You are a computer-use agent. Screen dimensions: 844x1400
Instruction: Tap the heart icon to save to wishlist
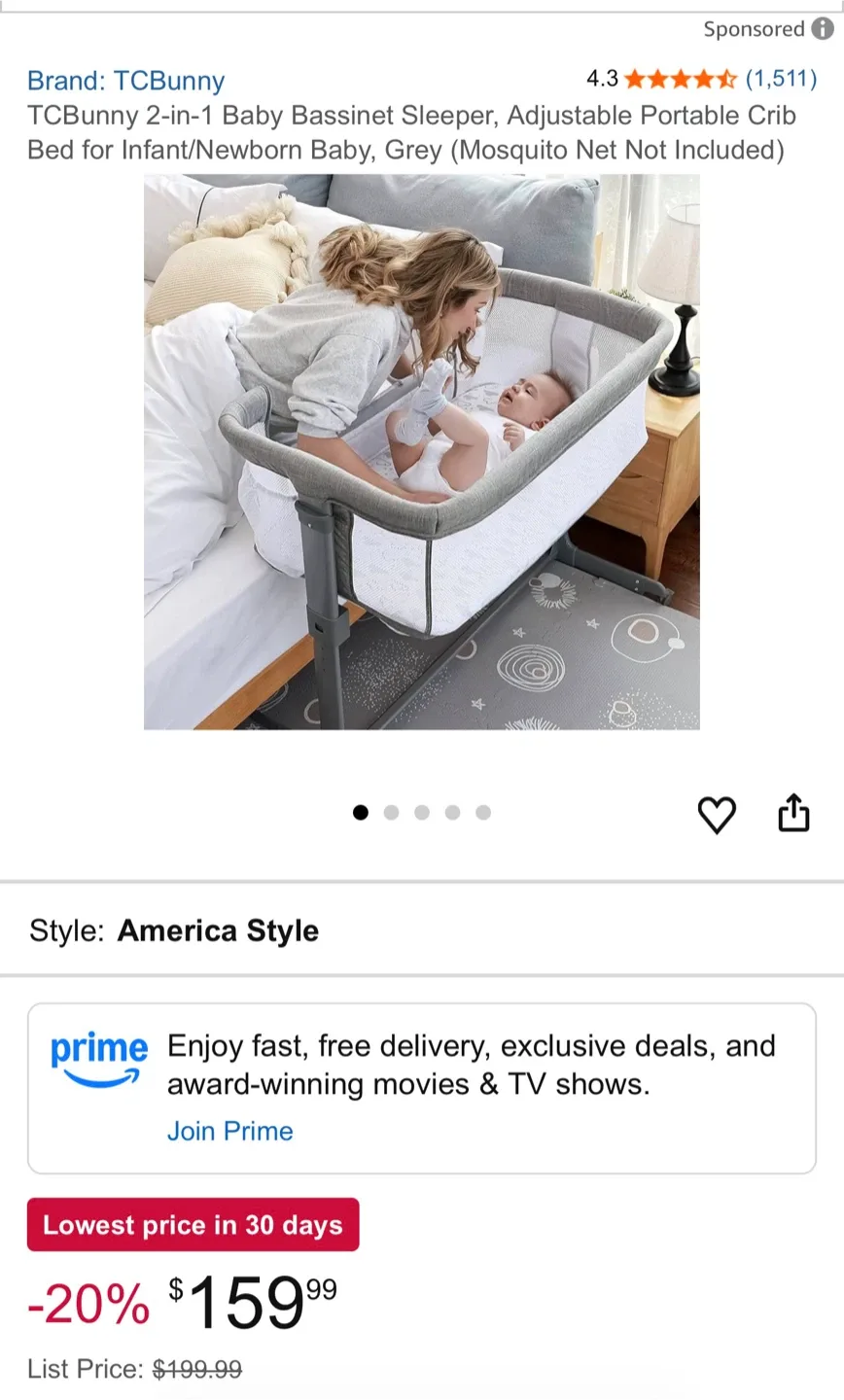tap(717, 815)
